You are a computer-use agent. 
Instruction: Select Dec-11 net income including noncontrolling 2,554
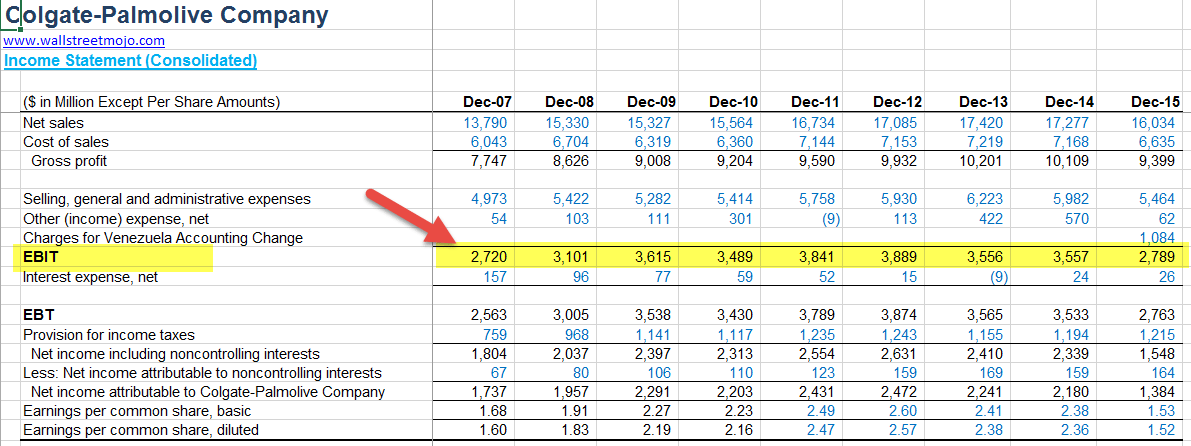(817, 354)
